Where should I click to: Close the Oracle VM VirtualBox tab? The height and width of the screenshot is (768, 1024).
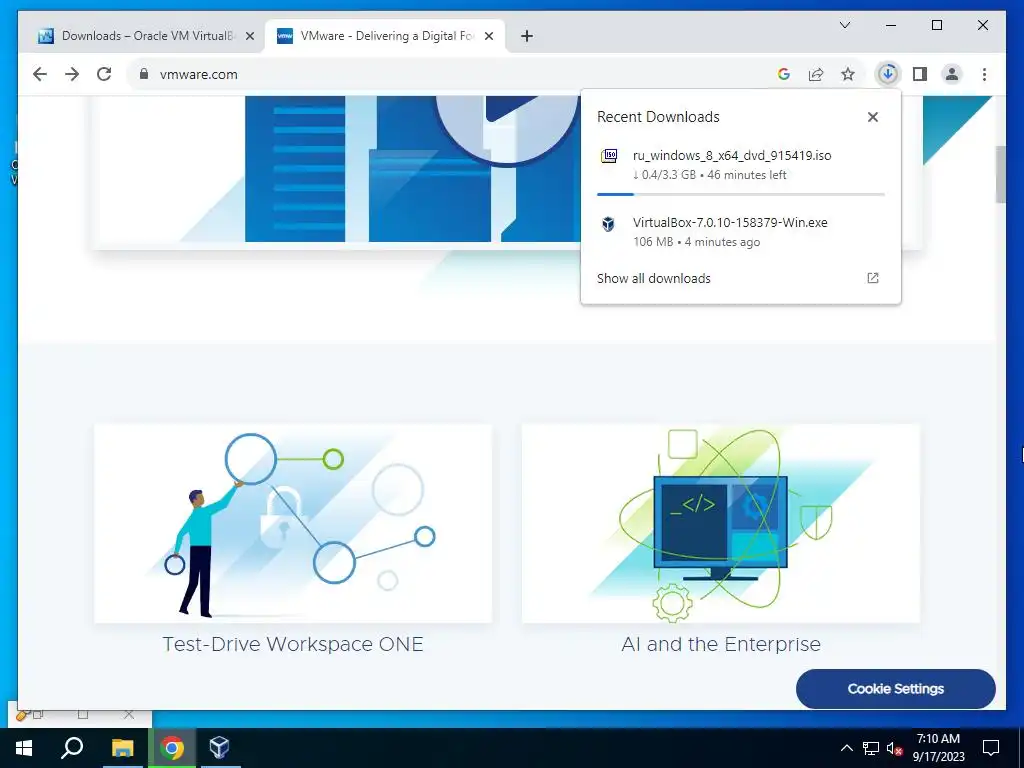[249, 37]
